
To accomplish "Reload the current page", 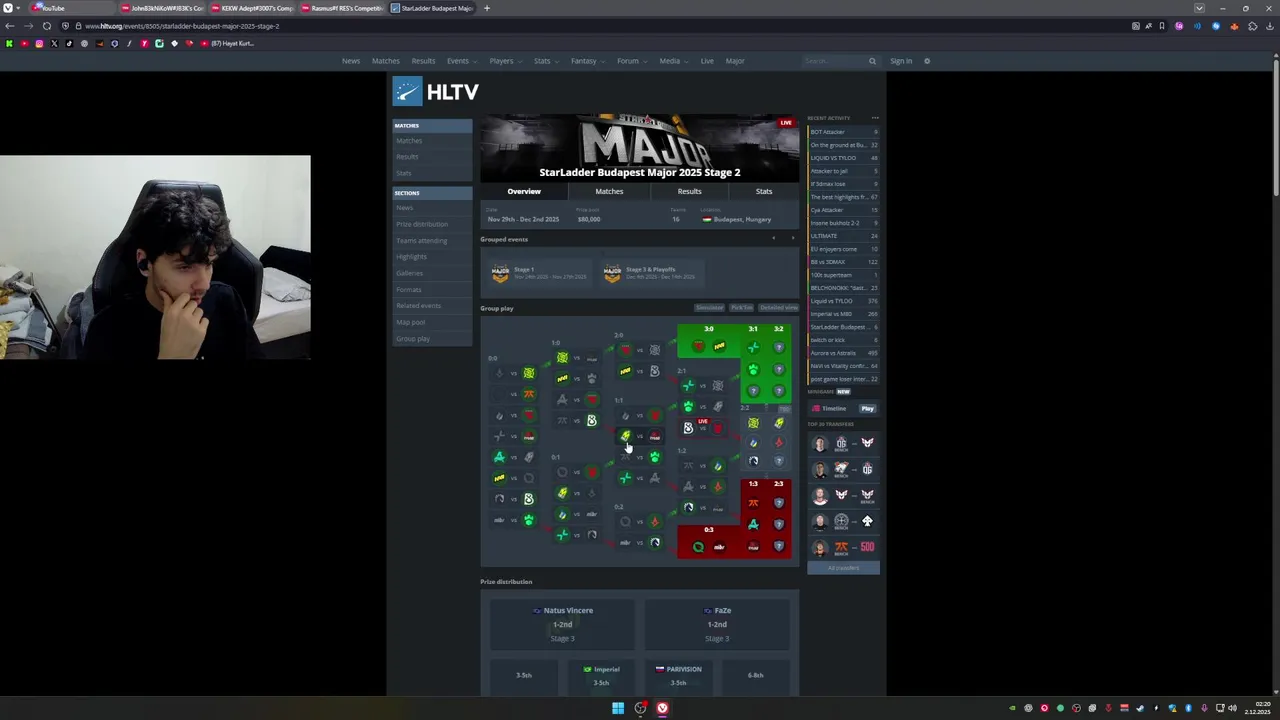I will coord(46,26).
